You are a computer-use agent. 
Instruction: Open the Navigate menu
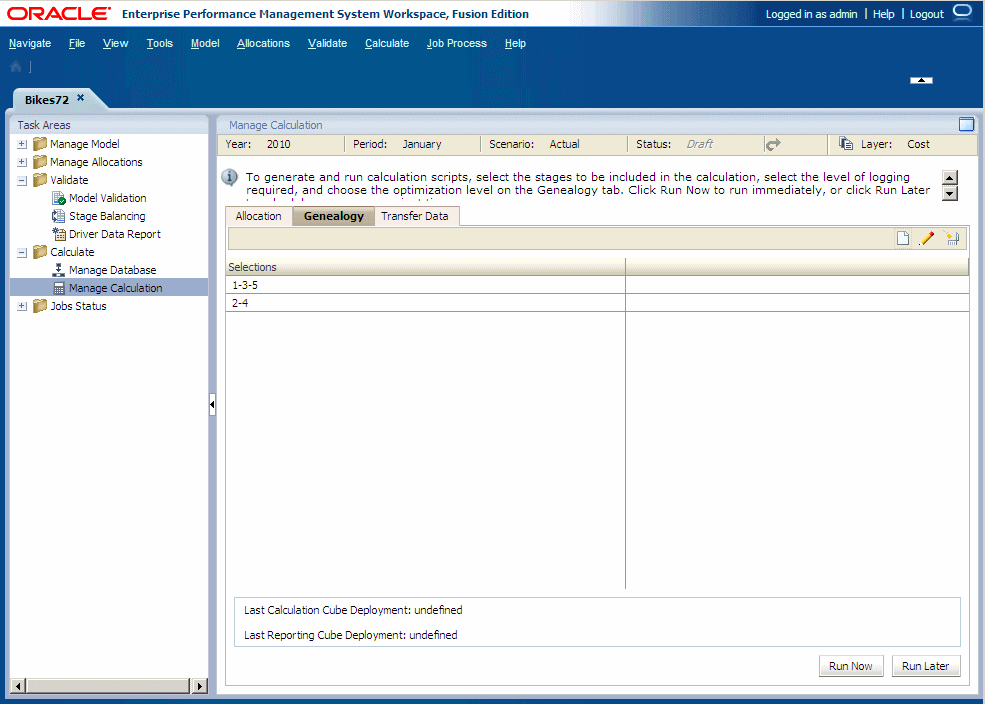(30, 43)
